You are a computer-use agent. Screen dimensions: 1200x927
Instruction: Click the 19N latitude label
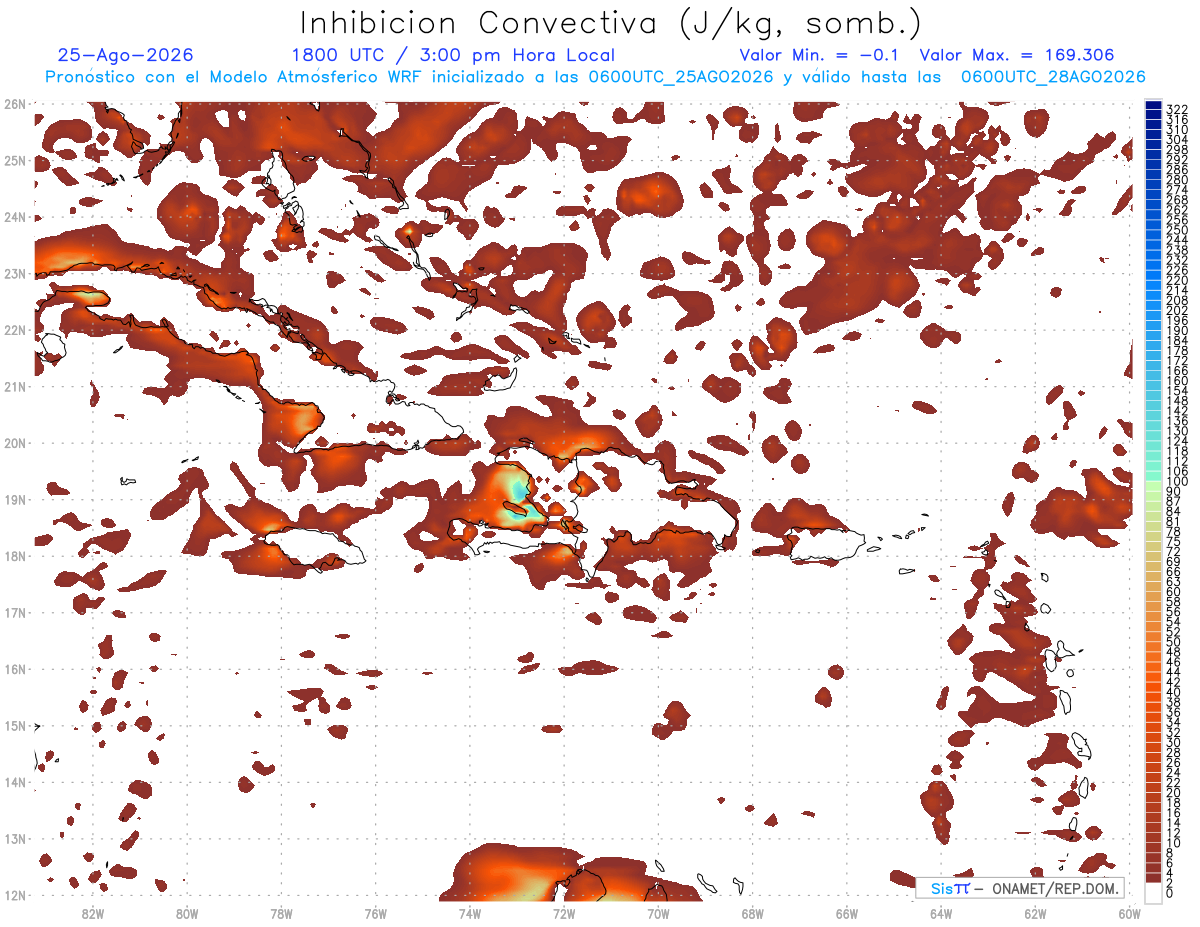(x=14, y=500)
